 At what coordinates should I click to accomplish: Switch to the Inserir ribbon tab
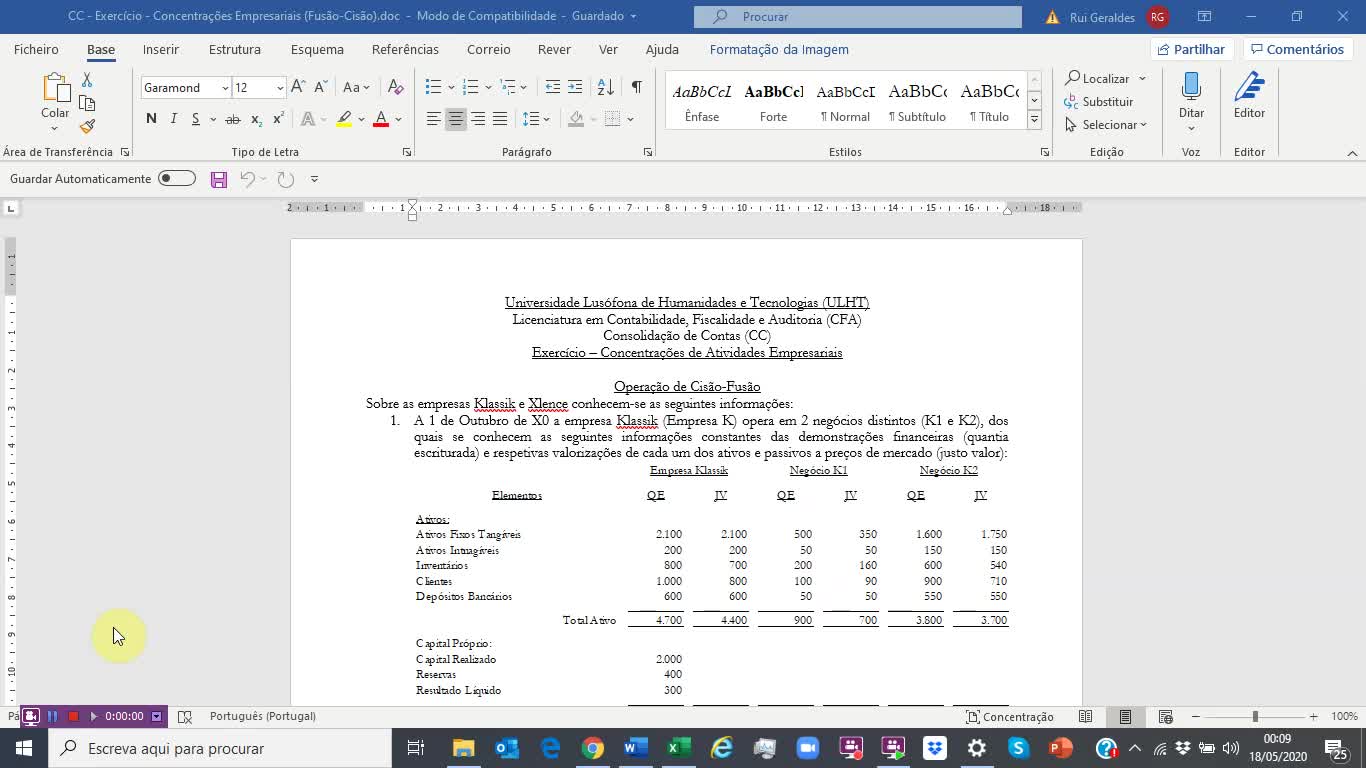[160, 49]
